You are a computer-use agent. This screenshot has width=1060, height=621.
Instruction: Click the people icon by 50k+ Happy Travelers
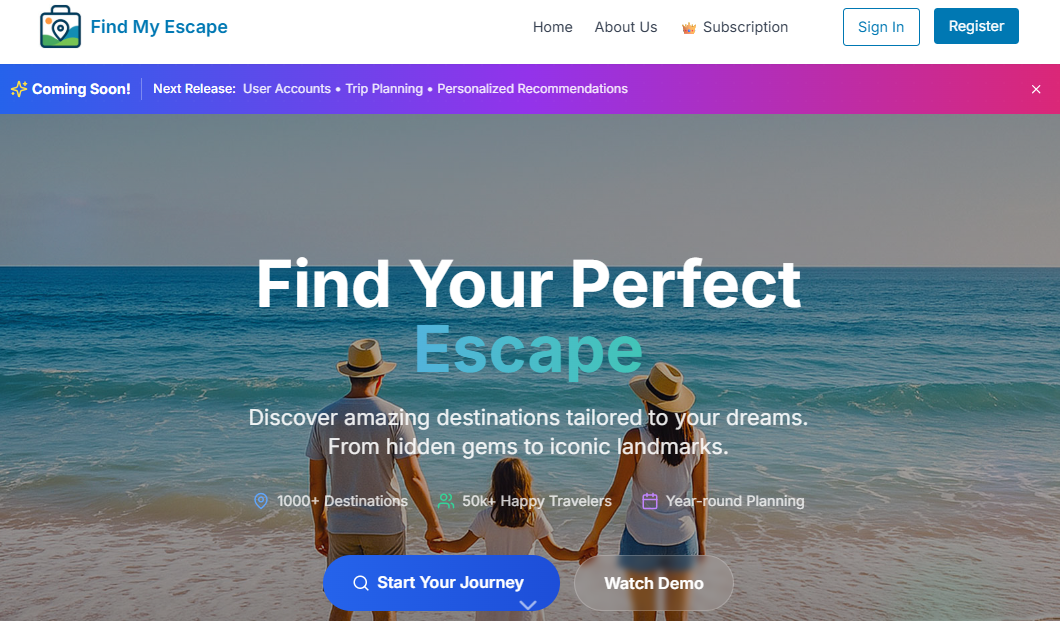tap(445, 501)
